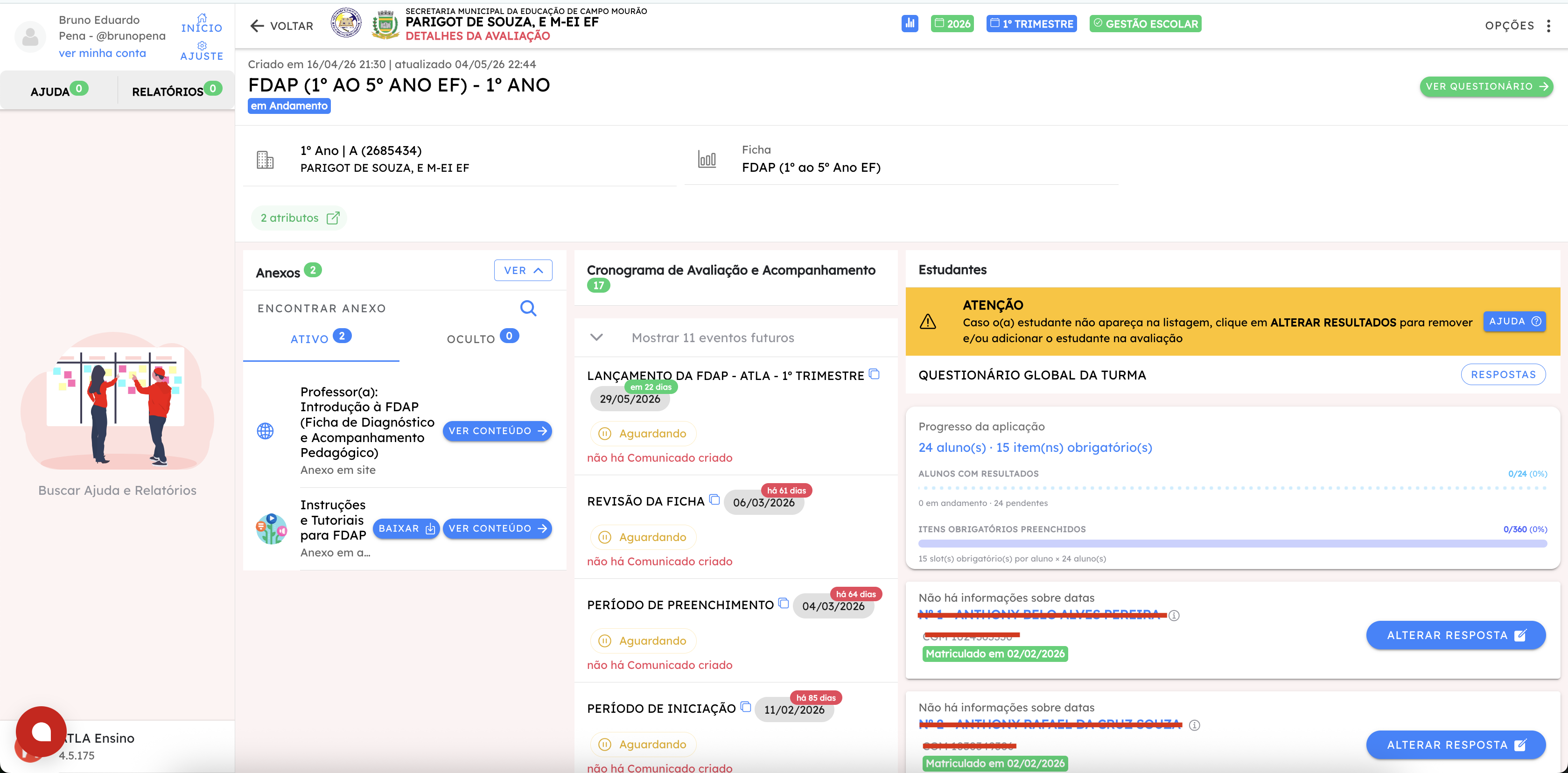
Task: Click VER CONTEÚDO for Introdução à FDAP
Action: (x=497, y=431)
